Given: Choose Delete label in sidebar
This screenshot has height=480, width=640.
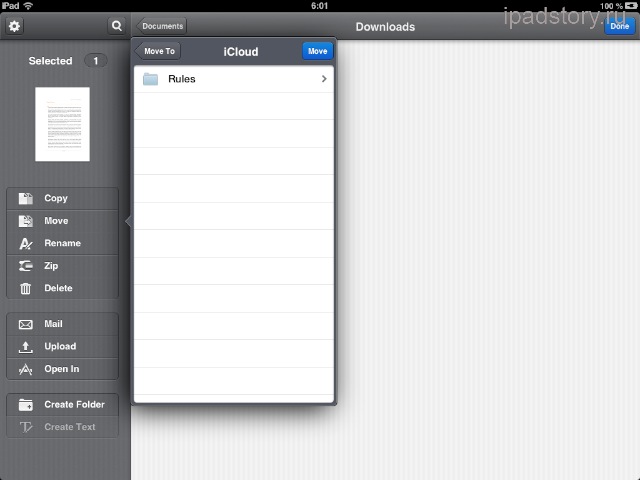Looking at the screenshot, I should pos(58,288).
